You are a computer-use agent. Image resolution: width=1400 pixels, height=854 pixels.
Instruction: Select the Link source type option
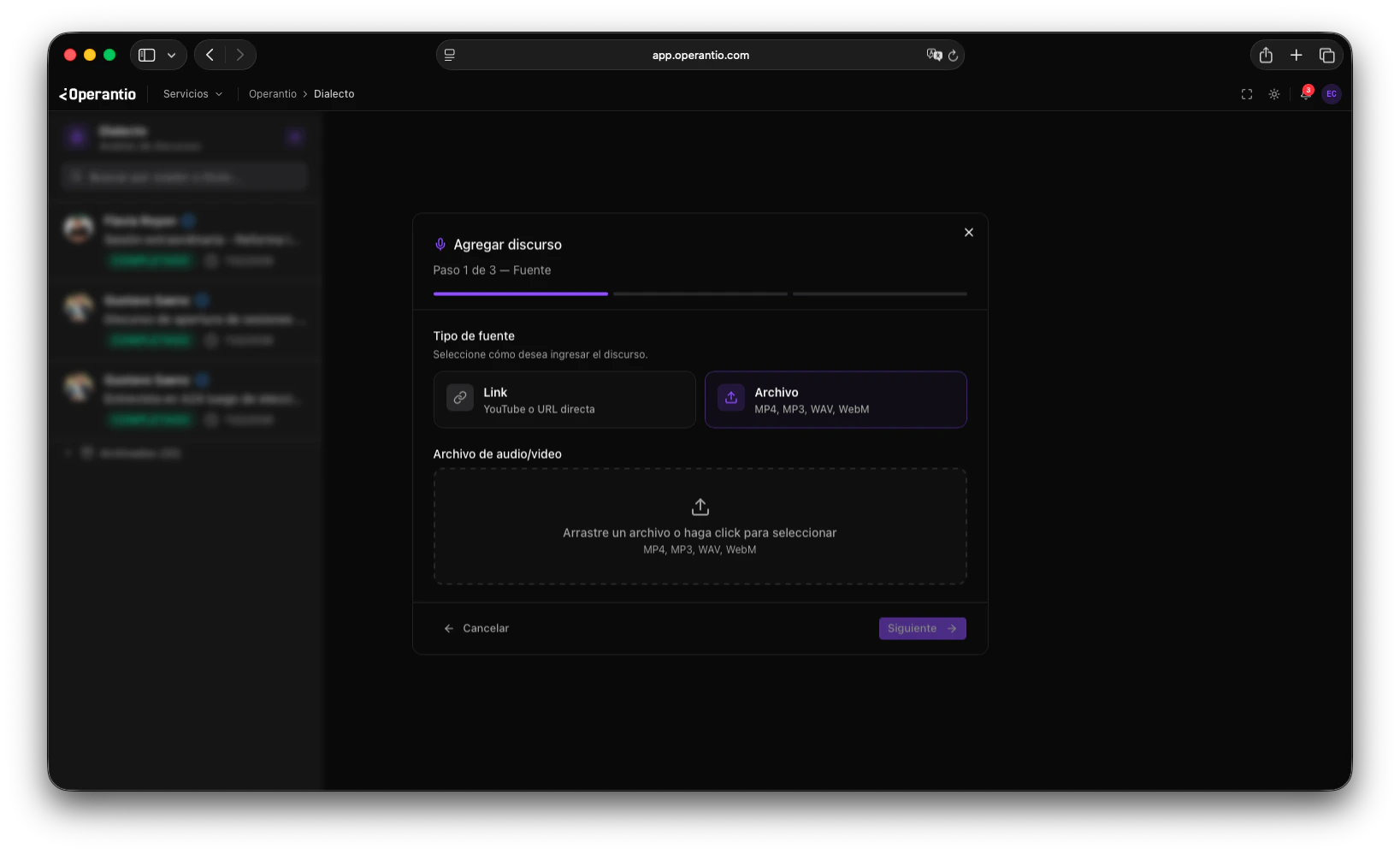coord(564,400)
